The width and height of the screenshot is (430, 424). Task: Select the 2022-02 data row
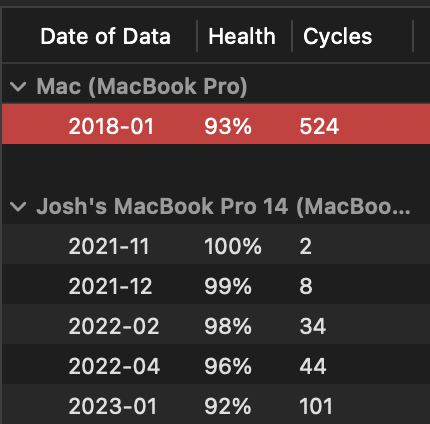[x=216, y=324]
